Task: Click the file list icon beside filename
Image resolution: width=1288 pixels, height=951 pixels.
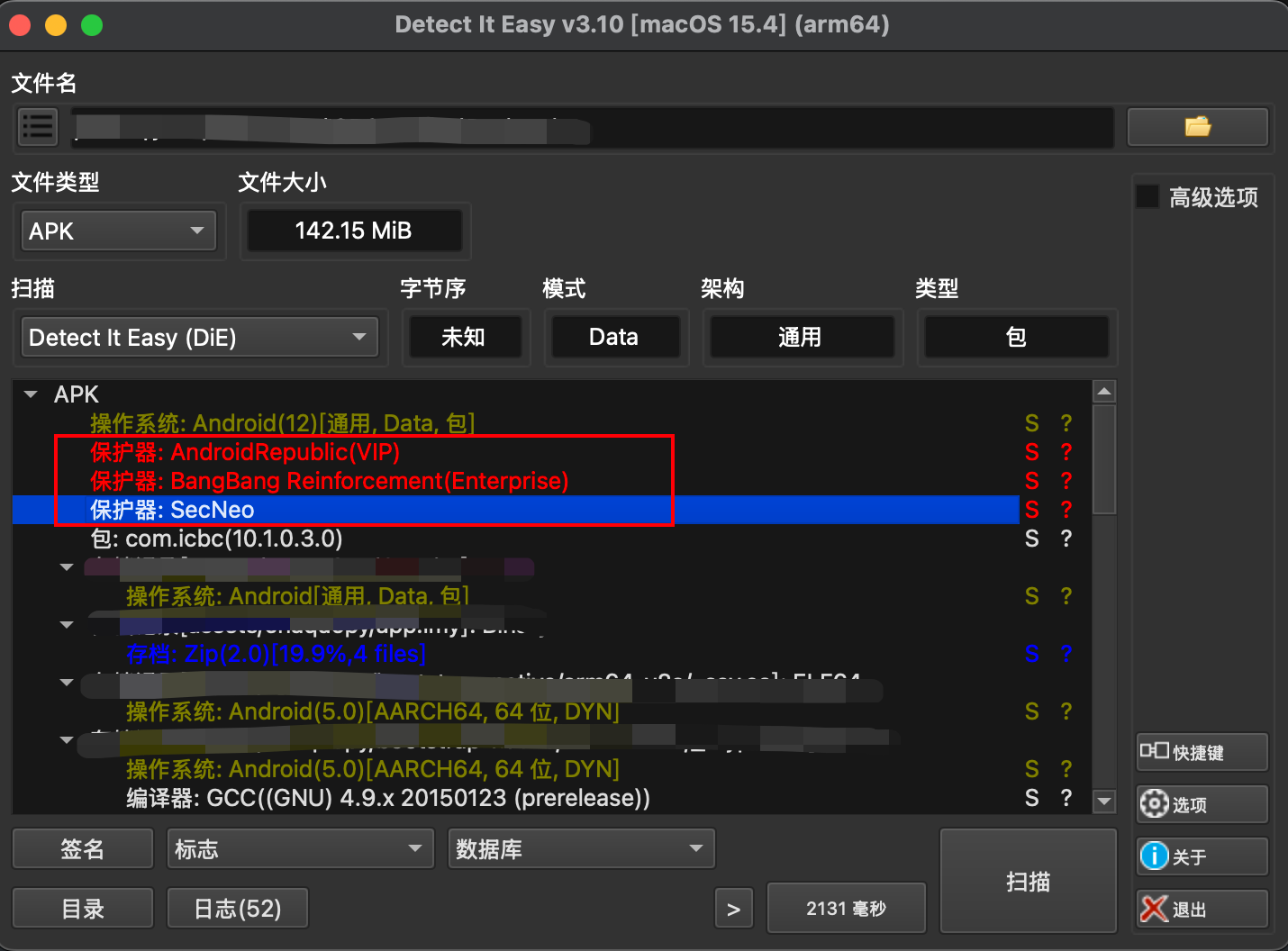Action: pos(38,127)
